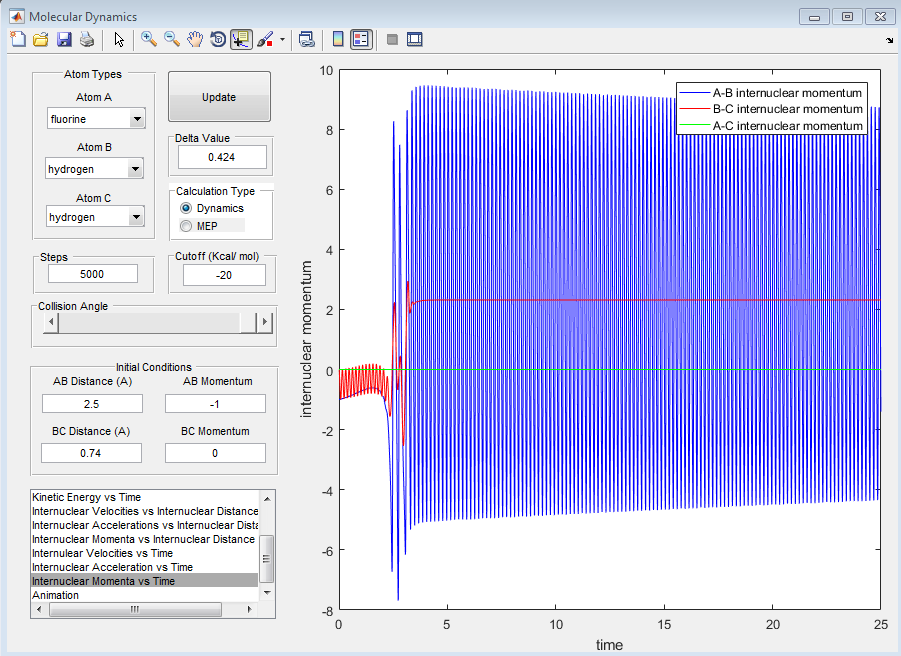Select the Zoom In magnifier tool
This screenshot has width=901, height=656.
pos(149,39)
